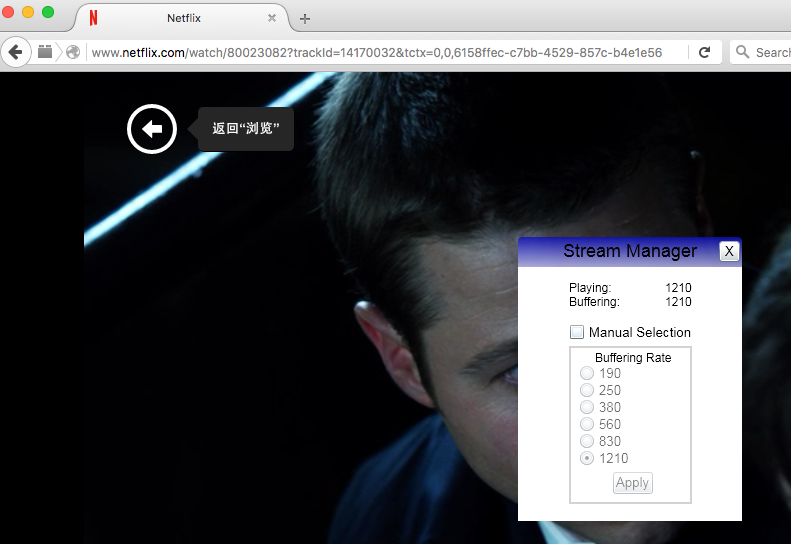791x544 pixels.
Task: Close Stream Manager with X button
Action: 729,251
